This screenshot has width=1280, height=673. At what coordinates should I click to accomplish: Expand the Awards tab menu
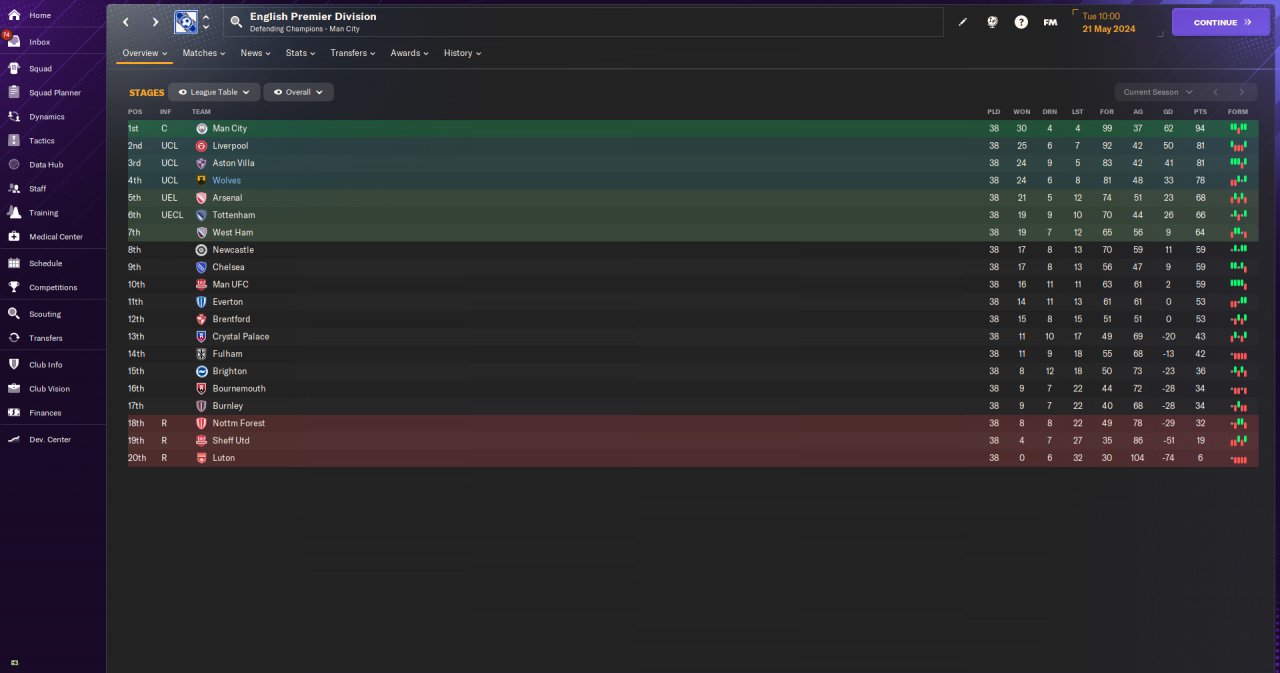[409, 53]
